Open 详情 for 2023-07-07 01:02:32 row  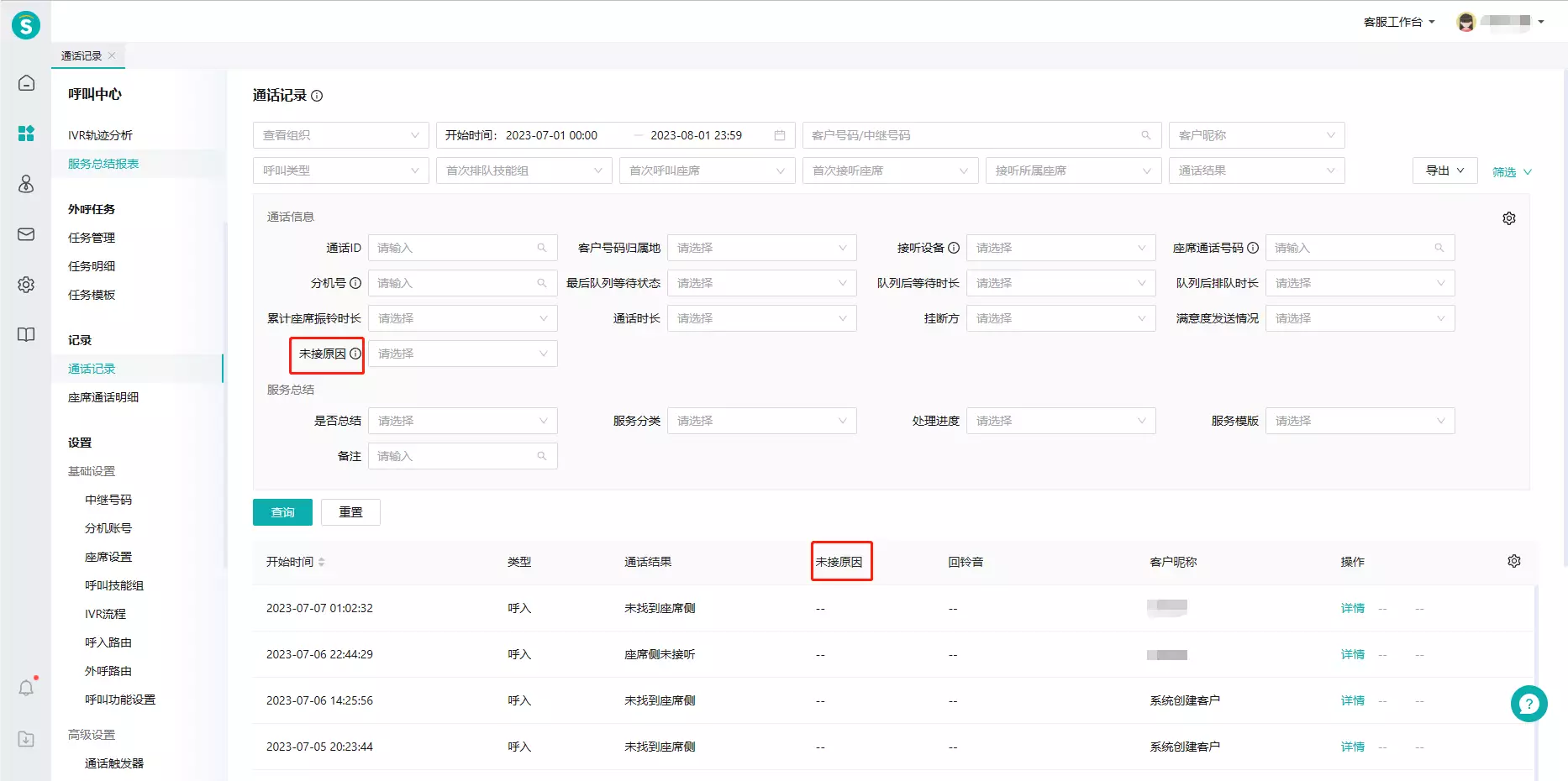(x=1353, y=608)
